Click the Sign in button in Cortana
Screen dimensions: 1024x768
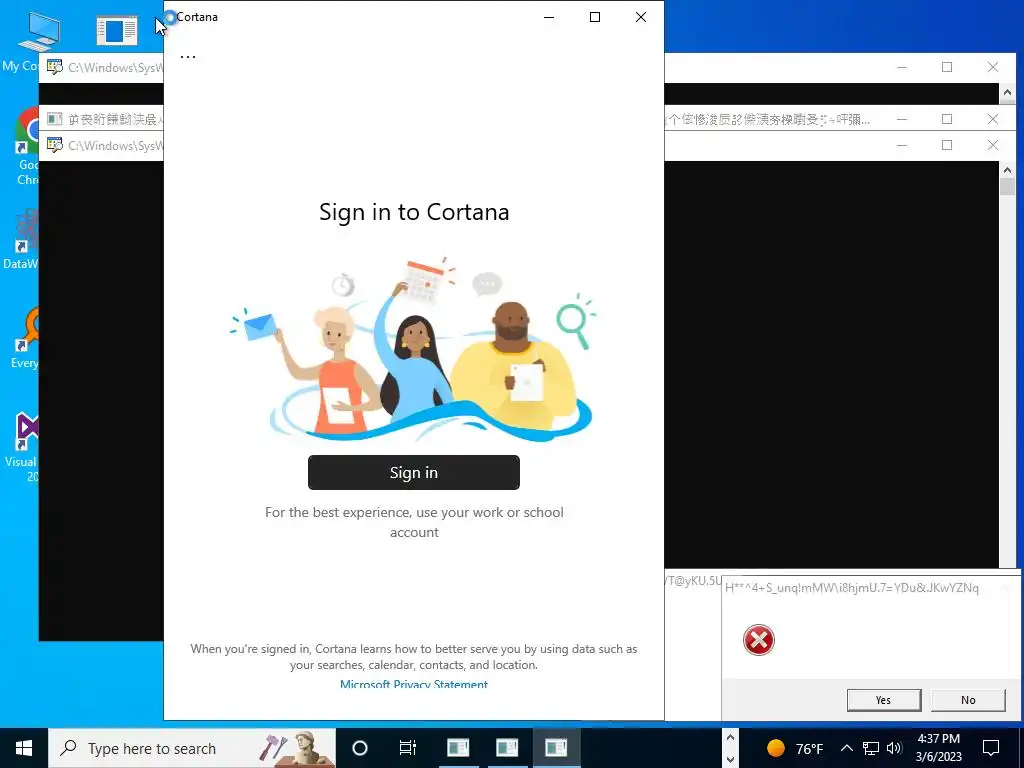click(x=413, y=472)
